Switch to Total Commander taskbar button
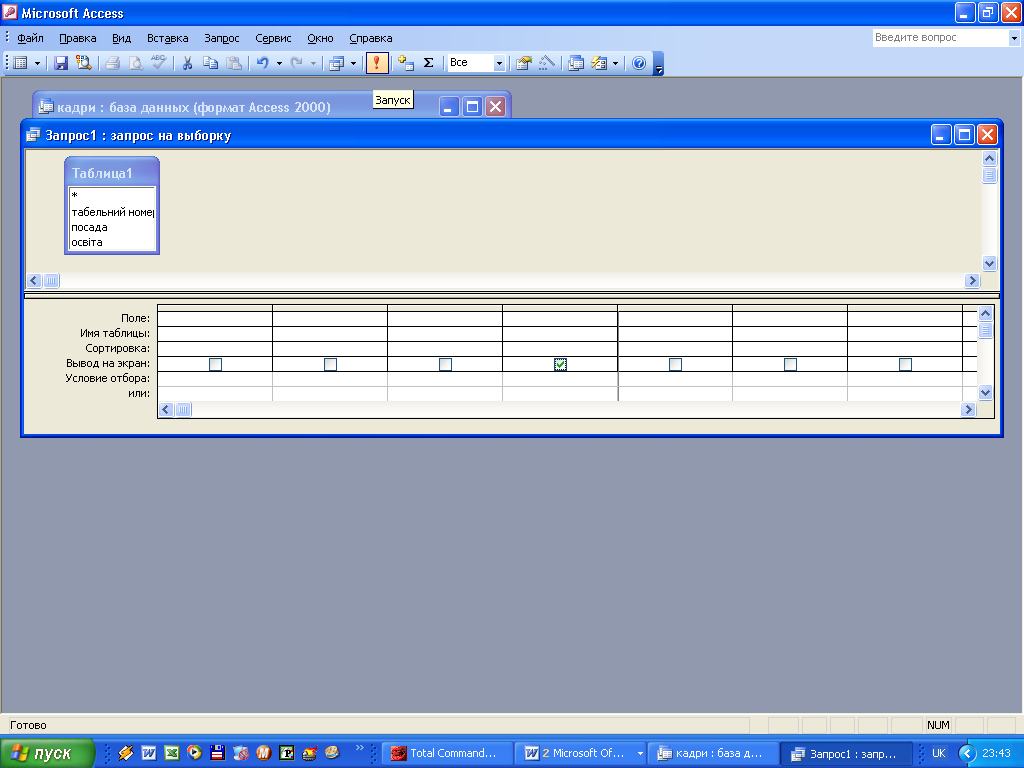Viewport: 1024px width, 768px height. (445, 753)
